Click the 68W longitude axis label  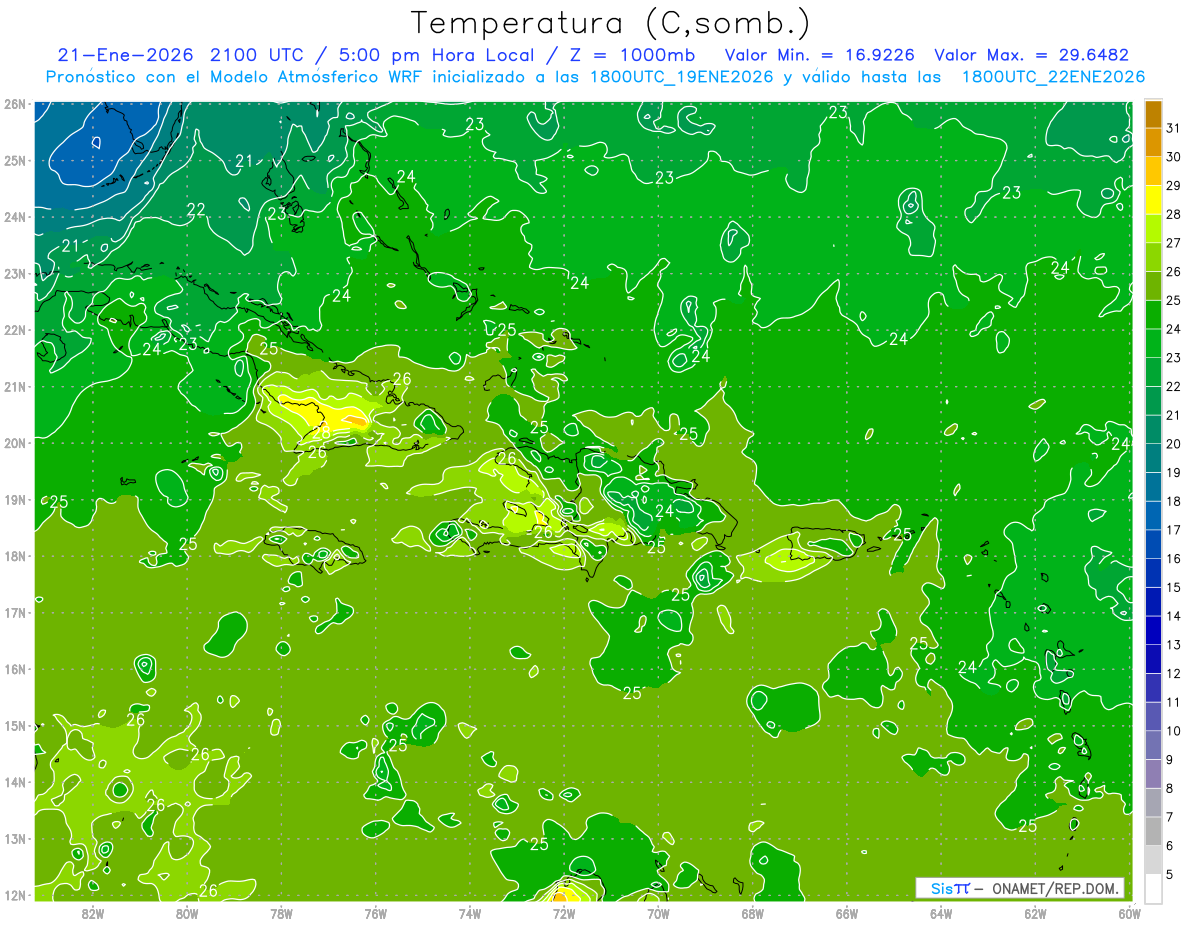pyautogui.click(x=752, y=913)
